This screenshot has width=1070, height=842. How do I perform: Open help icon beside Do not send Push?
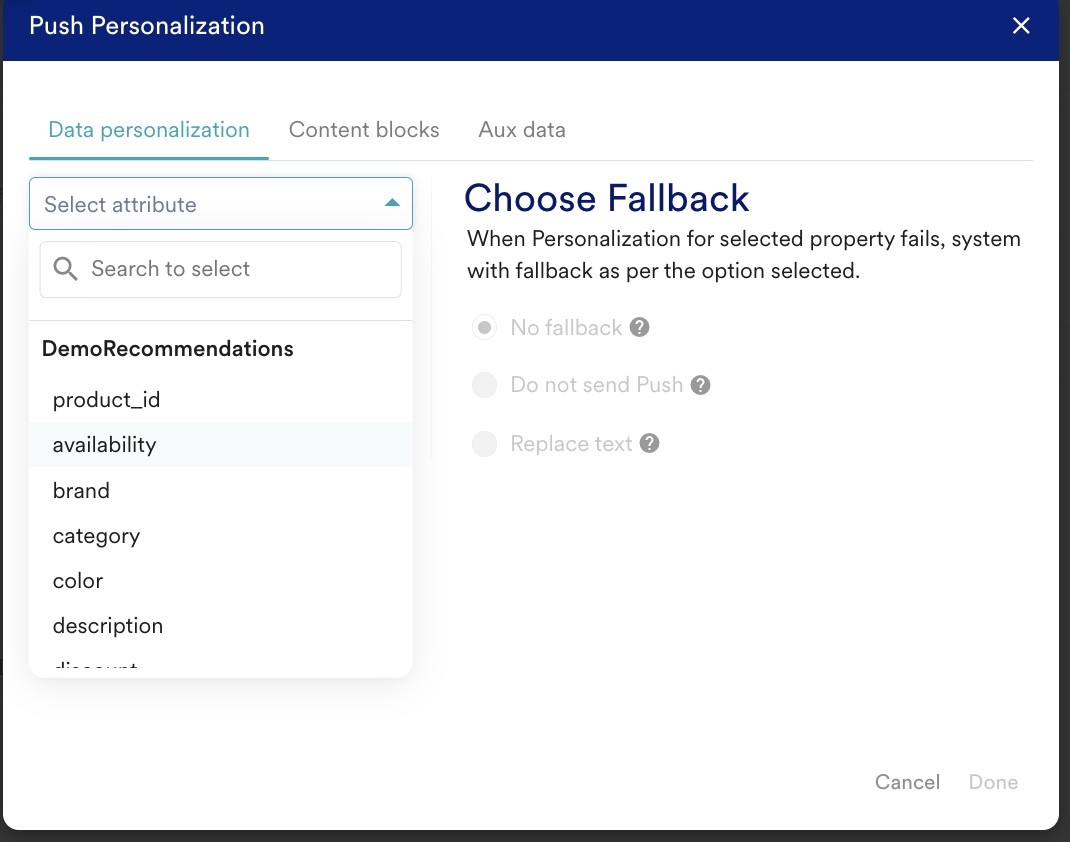point(700,385)
